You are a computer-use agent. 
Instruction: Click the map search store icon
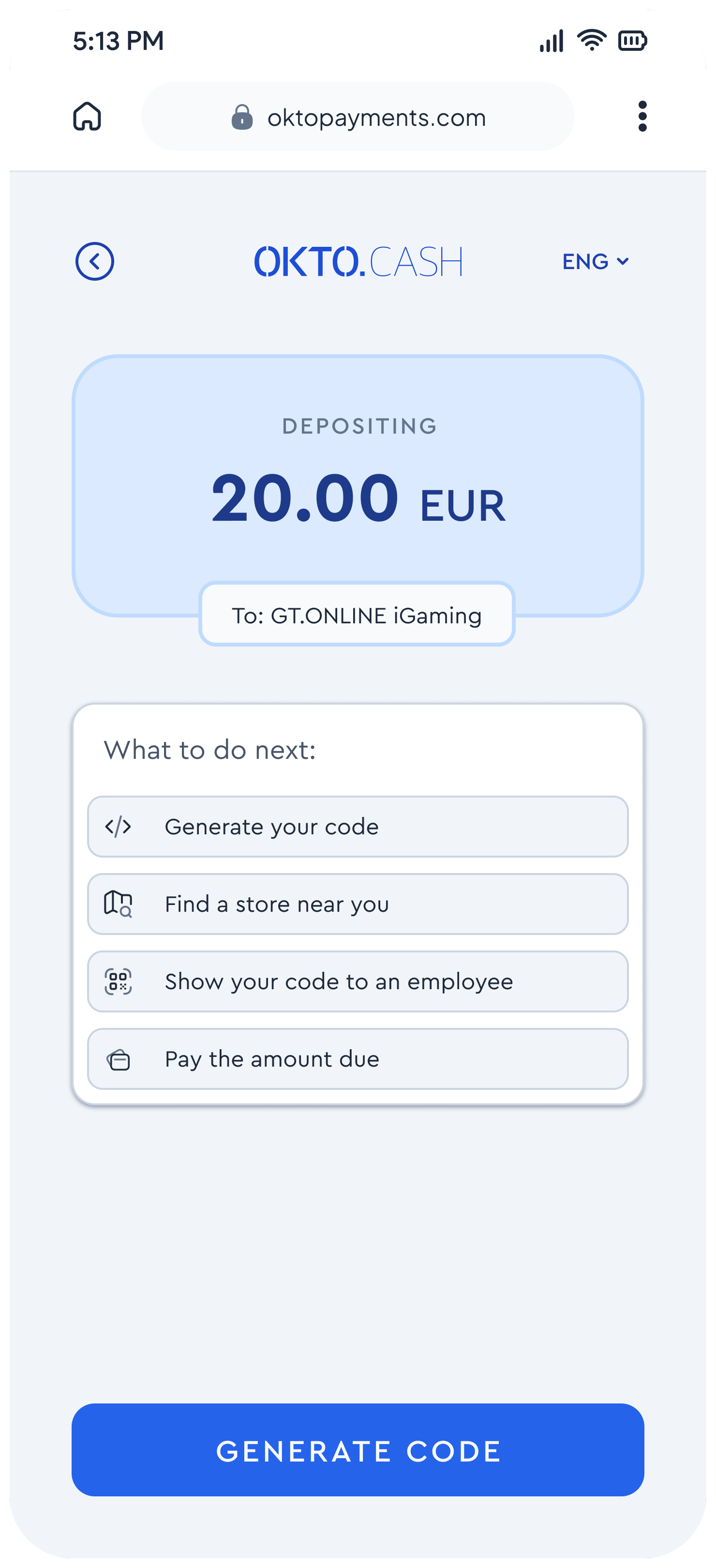click(x=118, y=904)
